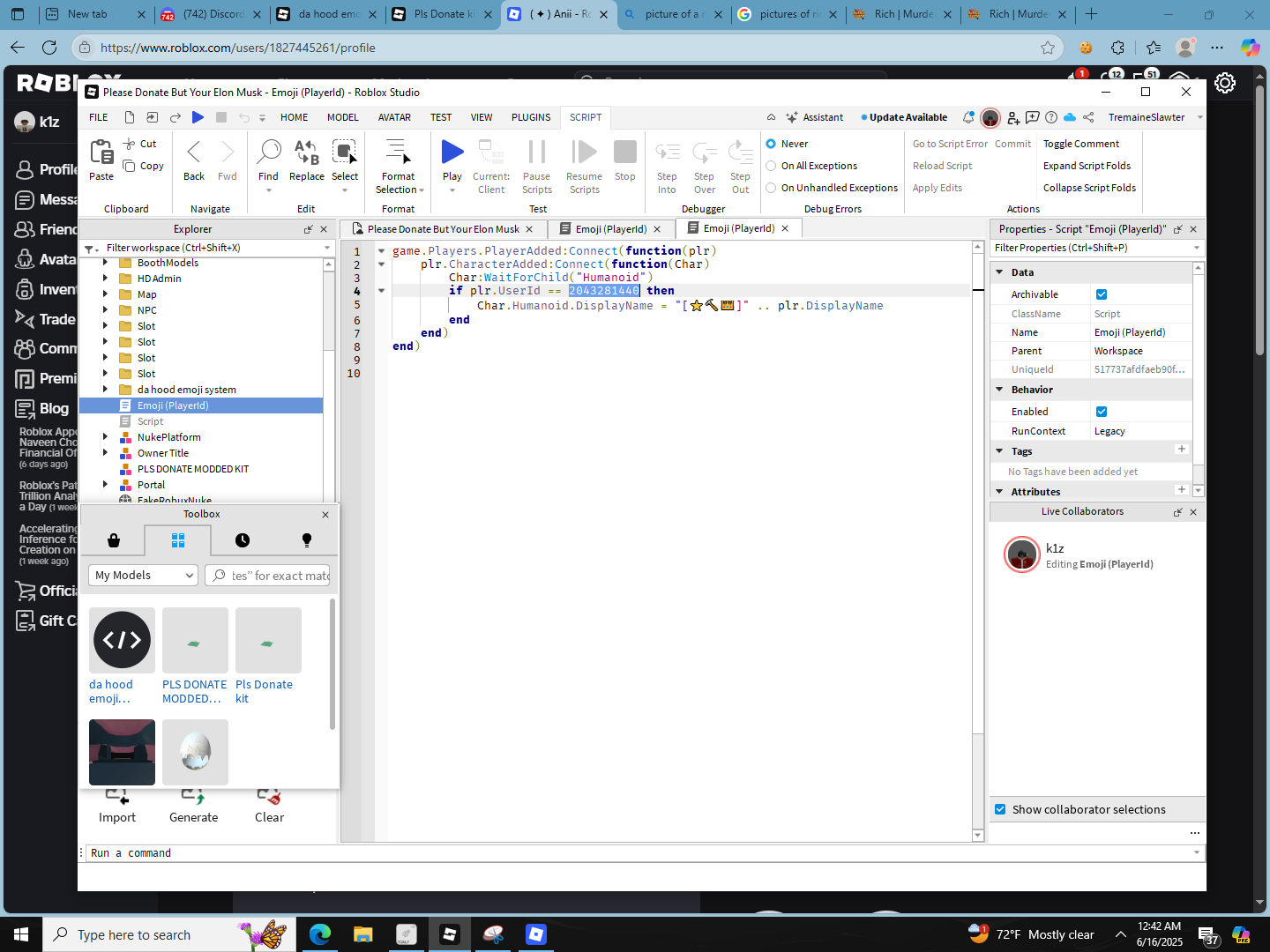Click the Help question mark icon
Screen dimensions: 1270x952
[1051, 117]
